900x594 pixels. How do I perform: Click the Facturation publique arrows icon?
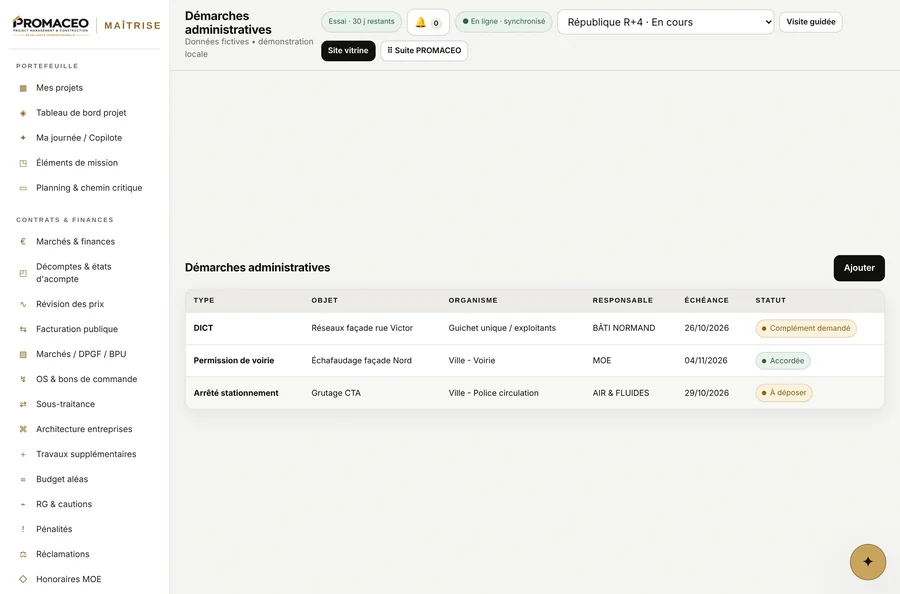click(23, 329)
